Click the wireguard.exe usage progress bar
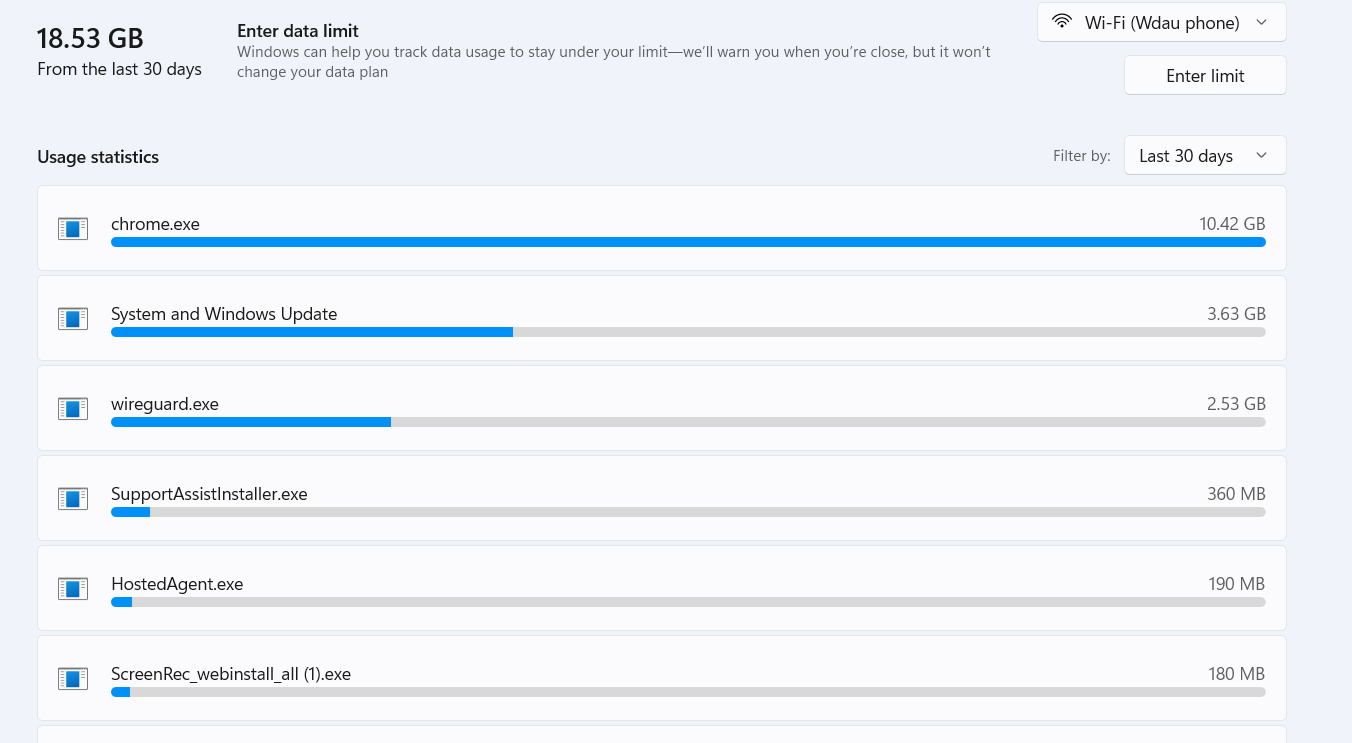Screen dimensions: 1352x743 (688, 422)
